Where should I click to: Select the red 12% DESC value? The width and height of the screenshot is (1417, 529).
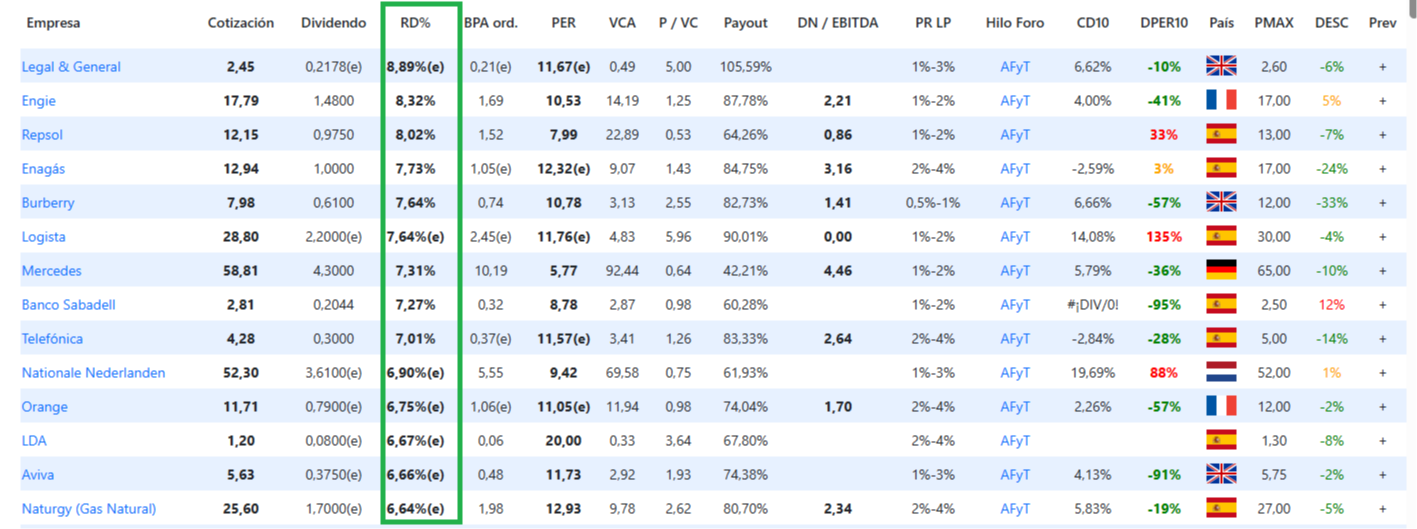coord(1331,305)
